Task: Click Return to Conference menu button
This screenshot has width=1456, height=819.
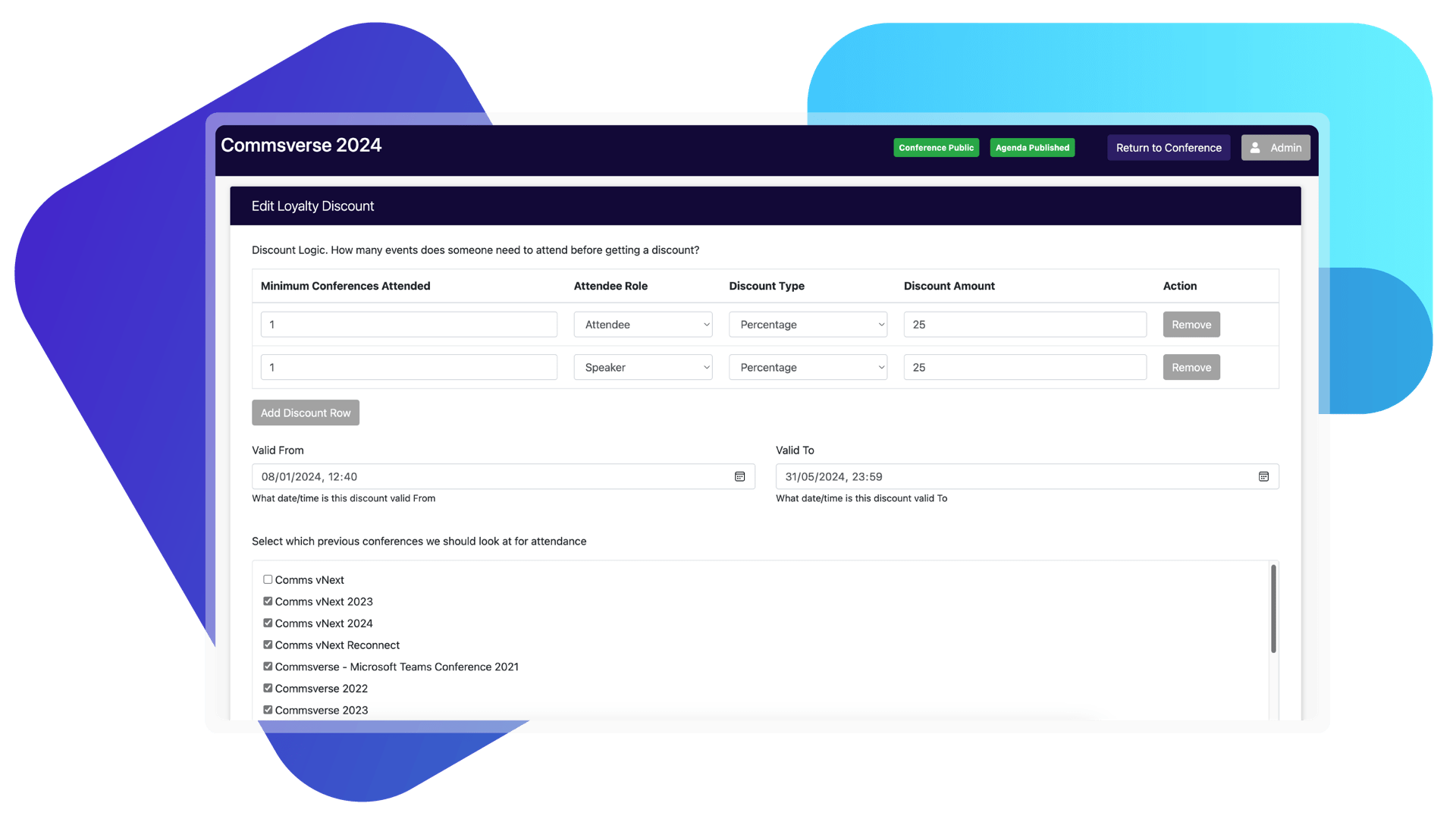Action: click(x=1168, y=147)
